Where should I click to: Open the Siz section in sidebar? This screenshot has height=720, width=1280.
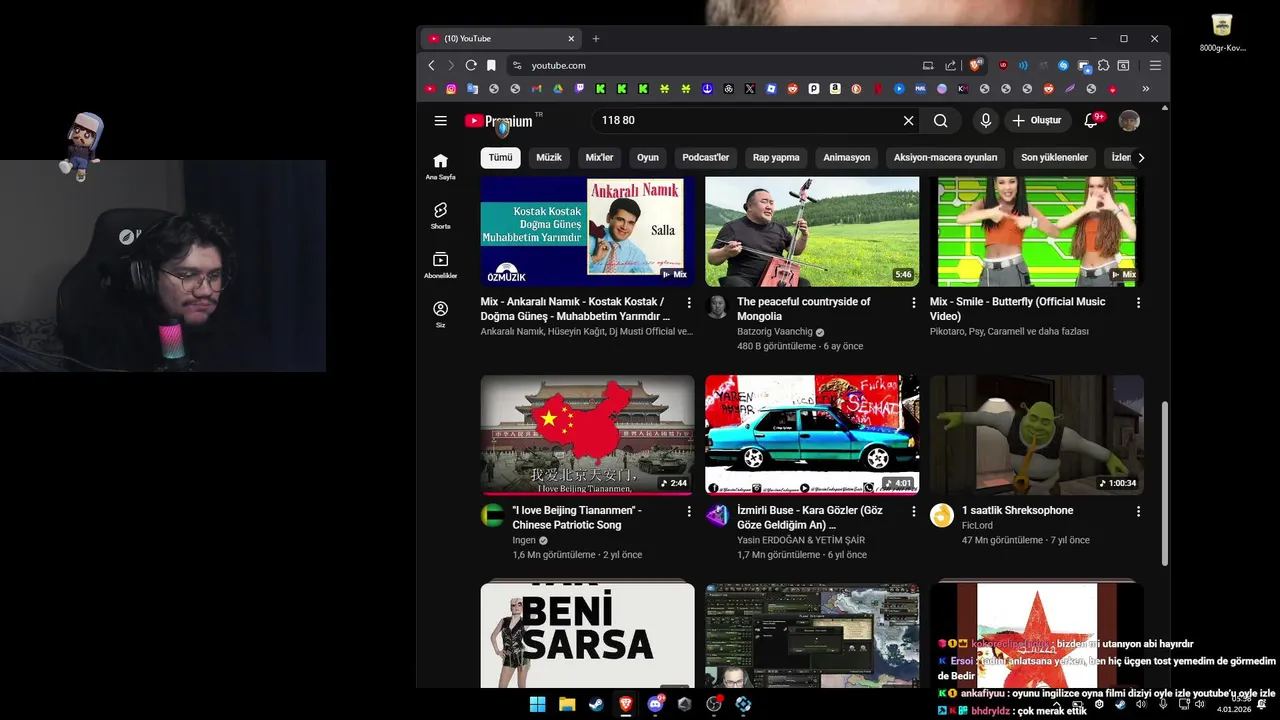tap(440, 314)
